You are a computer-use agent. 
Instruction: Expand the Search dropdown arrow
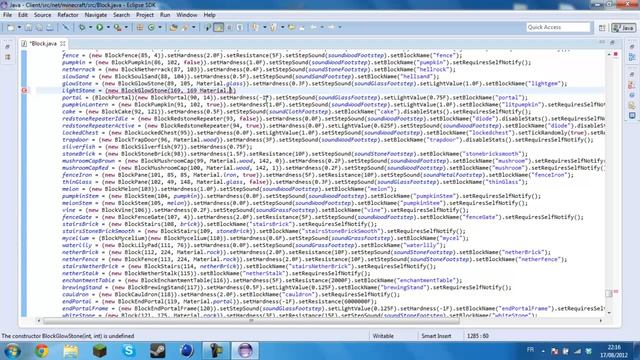point(193,27)
